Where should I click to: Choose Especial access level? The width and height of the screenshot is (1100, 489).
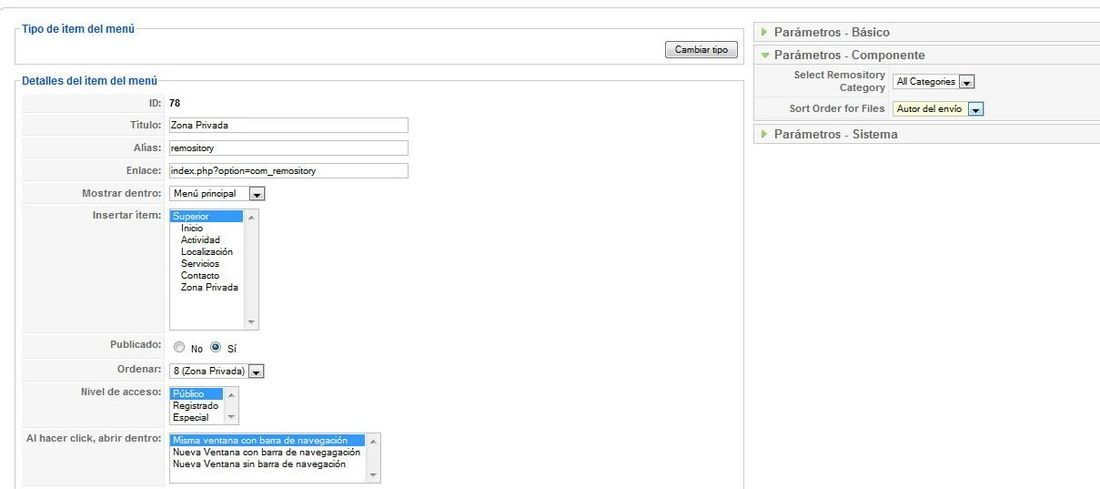[196, 417]
